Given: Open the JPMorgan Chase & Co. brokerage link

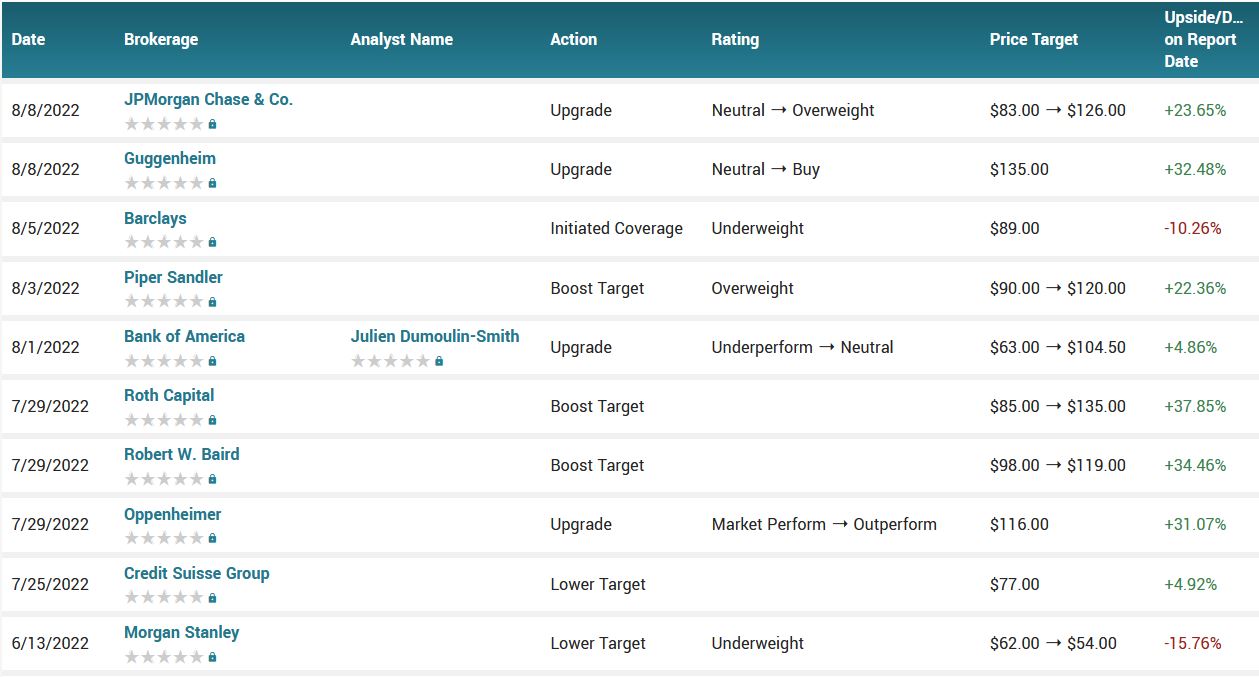Looking at the screenshot, I should [208, 100].
